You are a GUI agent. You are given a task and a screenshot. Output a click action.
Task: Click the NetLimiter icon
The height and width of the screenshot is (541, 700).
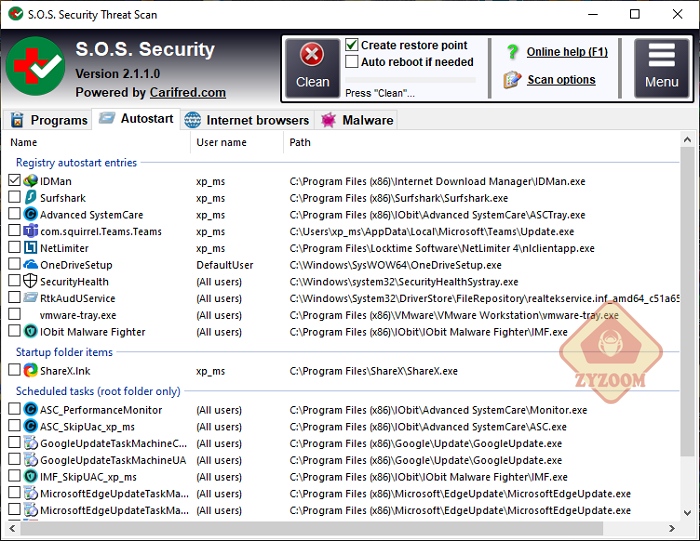pos(30,247)
